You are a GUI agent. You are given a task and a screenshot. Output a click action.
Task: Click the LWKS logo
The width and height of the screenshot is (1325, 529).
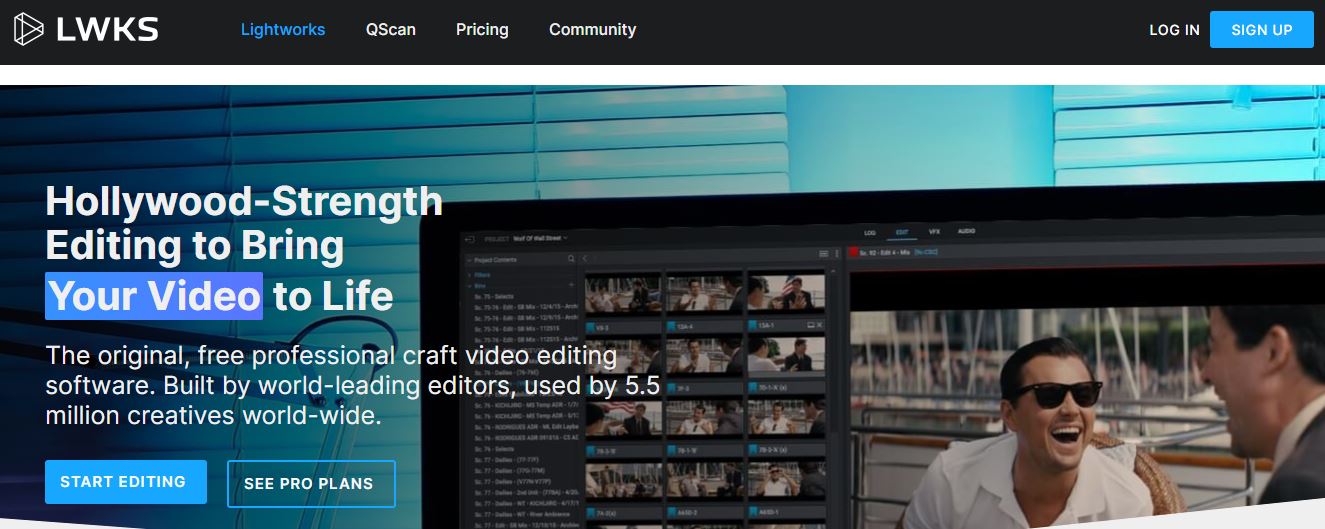tap(86, 30)
